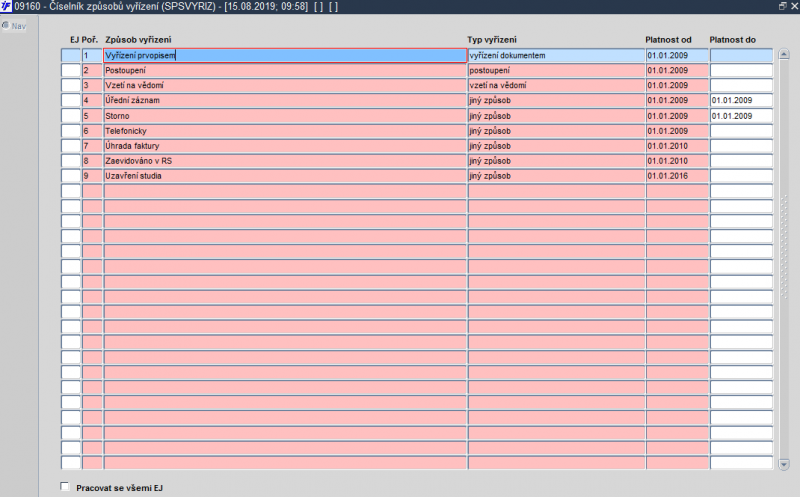Click 'Platnost od' column header

668,40
